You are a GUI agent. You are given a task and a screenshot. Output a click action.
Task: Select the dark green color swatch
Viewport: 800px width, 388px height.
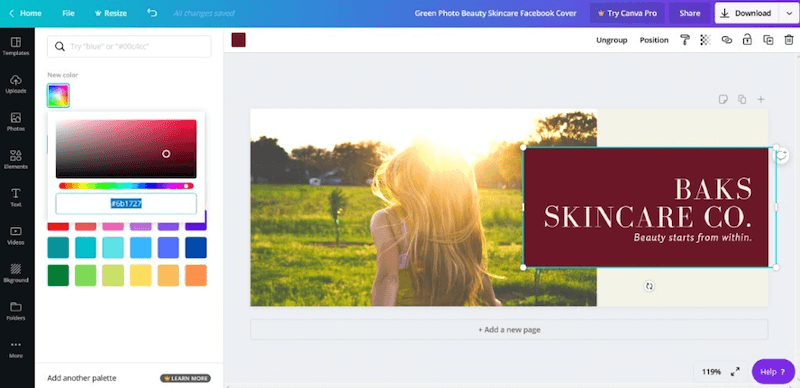point(58,275)
